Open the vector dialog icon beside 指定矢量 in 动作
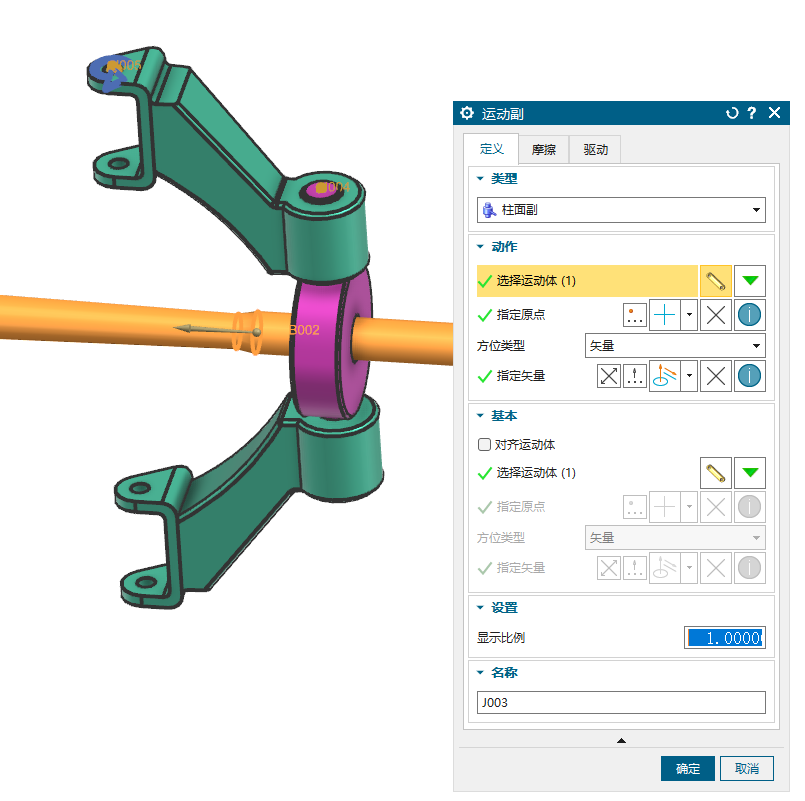805x801 pixels. point(634,376)
